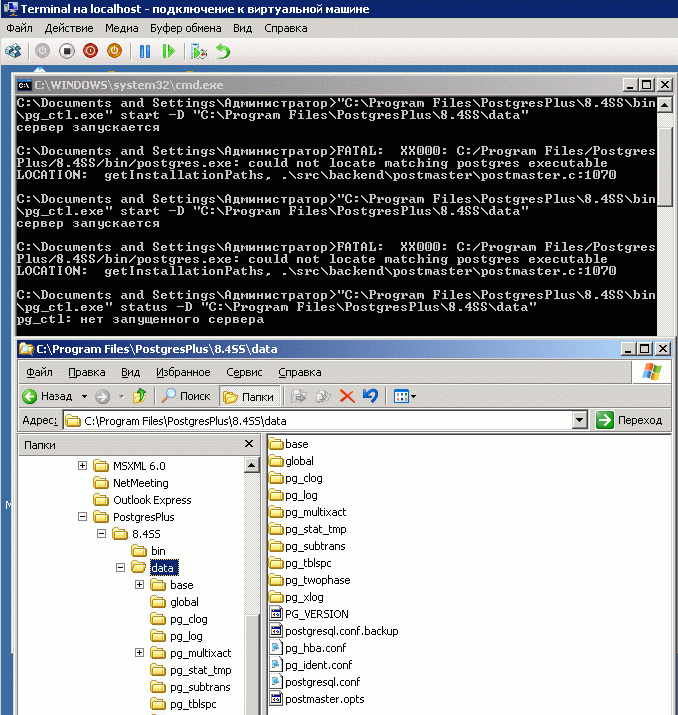678x715 pixels.
Task: Click the grayed Start VM power icon
Action: coord(42,51)
